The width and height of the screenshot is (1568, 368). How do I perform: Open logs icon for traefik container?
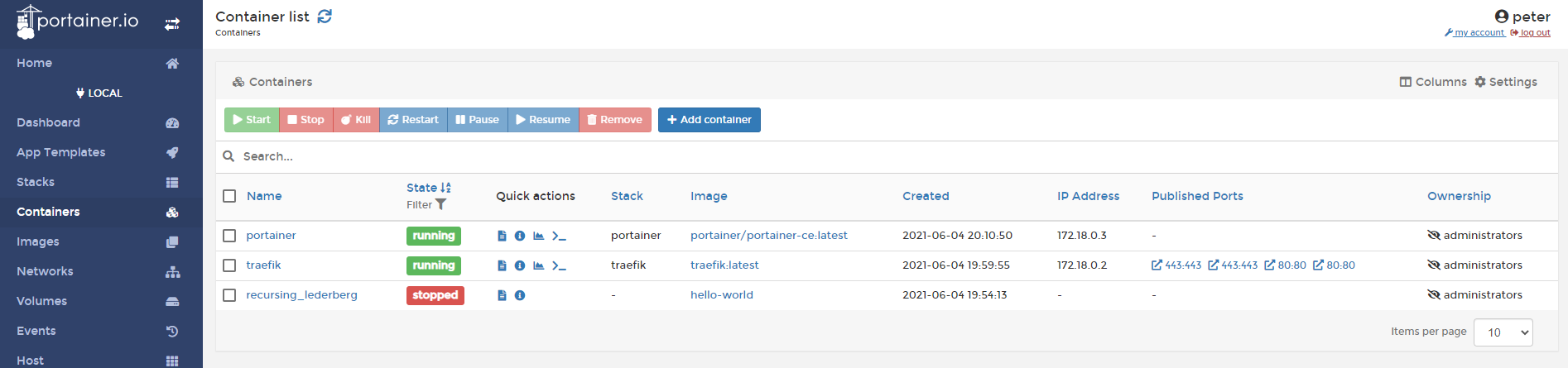pos(502,265)
